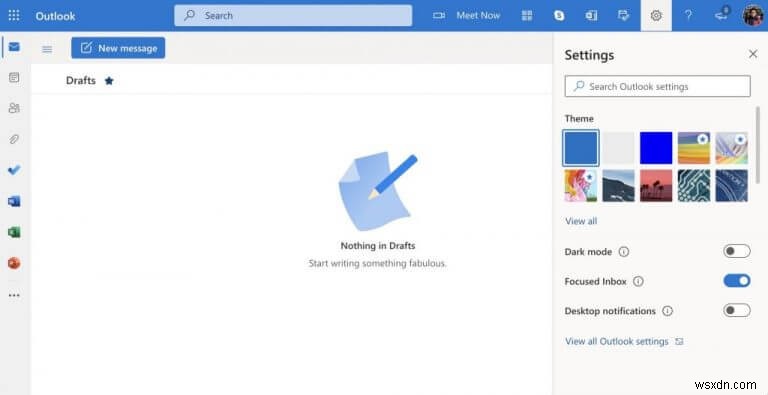Open the app launcher waffle icon
The height and width of the screenshot is (395, 768).
tap(14, 15)
